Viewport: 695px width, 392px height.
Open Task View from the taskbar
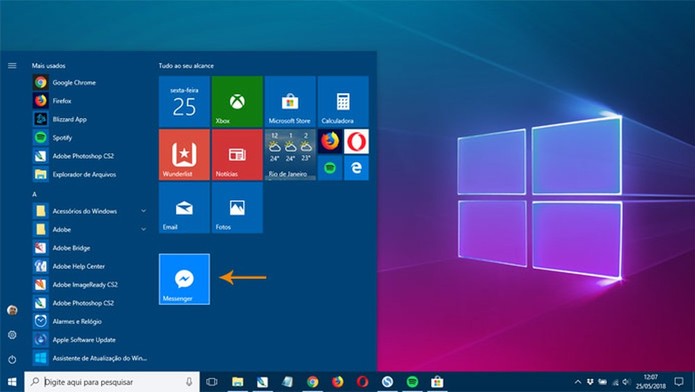[212, 382]
